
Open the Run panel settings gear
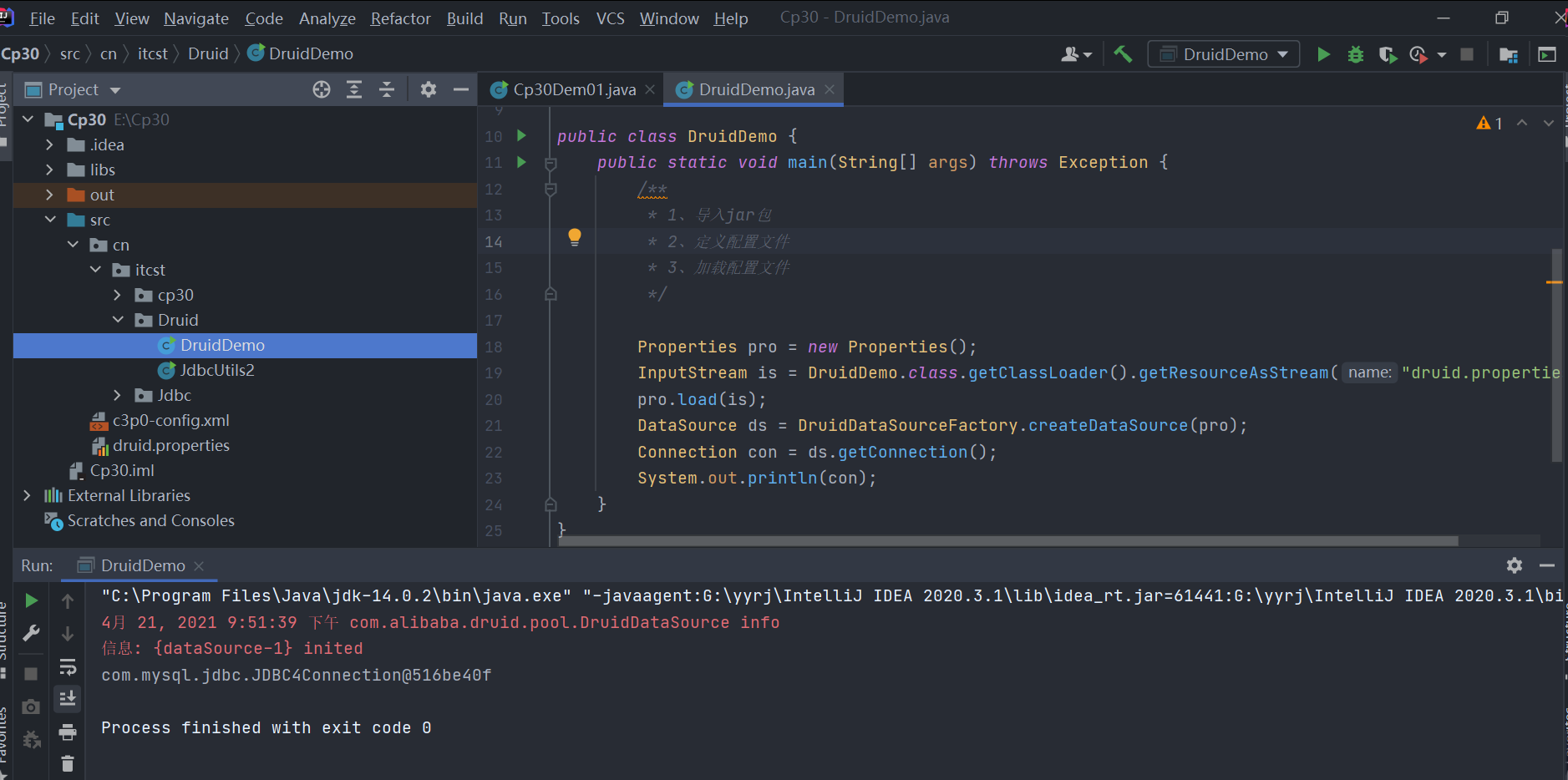coord(1514,565)
